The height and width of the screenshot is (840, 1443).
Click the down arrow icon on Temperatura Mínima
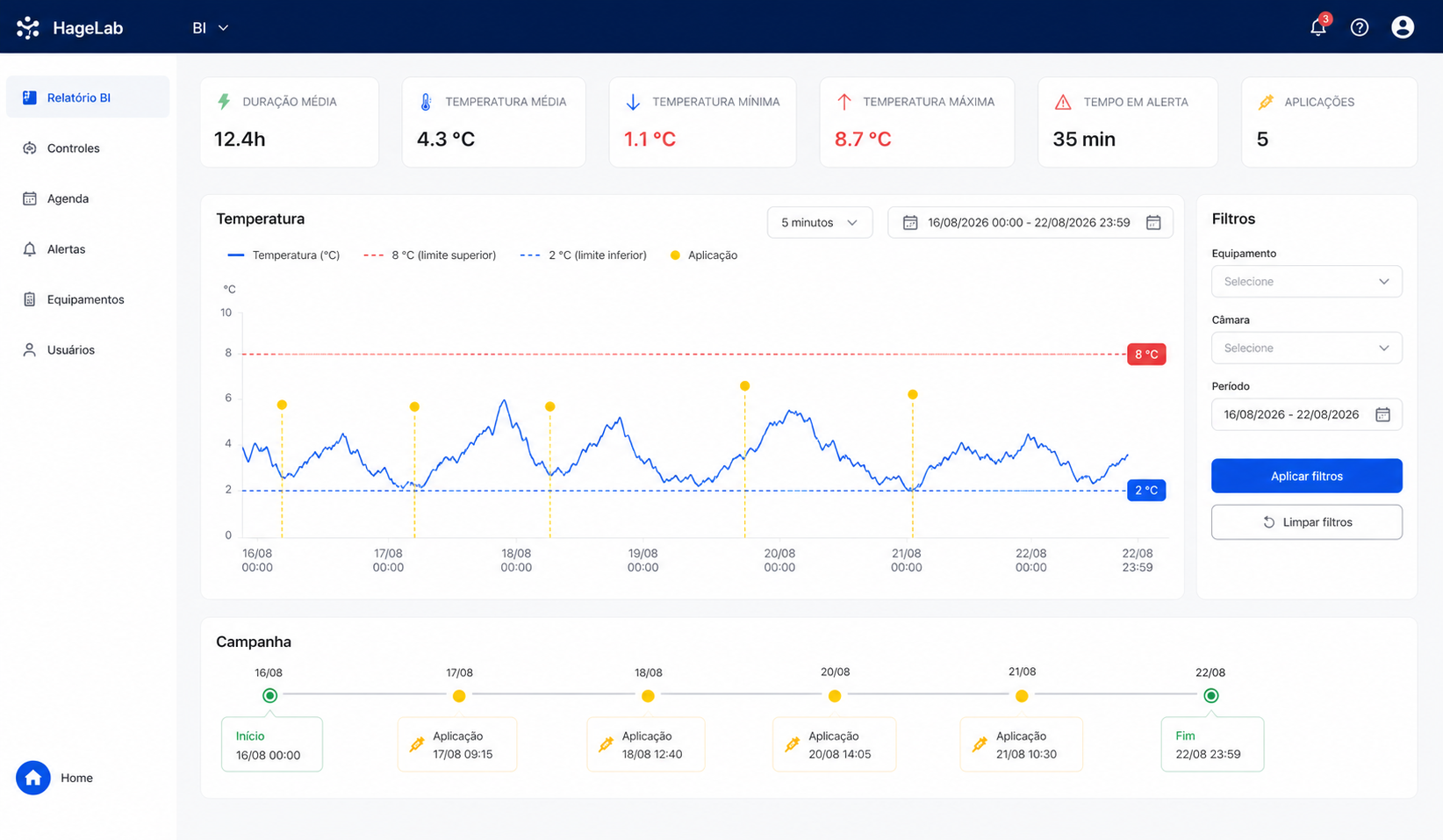click(633, 102)
